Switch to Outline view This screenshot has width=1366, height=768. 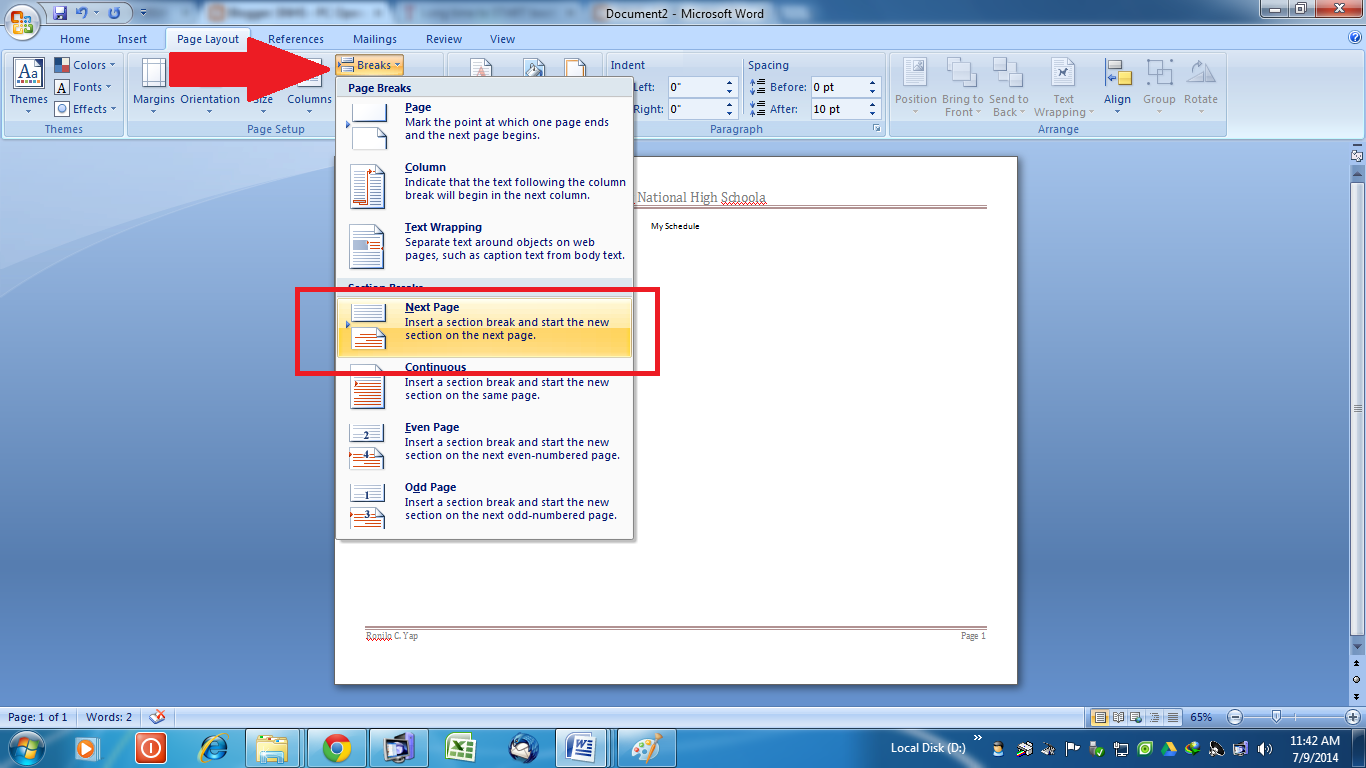(x=1155, y=717)
